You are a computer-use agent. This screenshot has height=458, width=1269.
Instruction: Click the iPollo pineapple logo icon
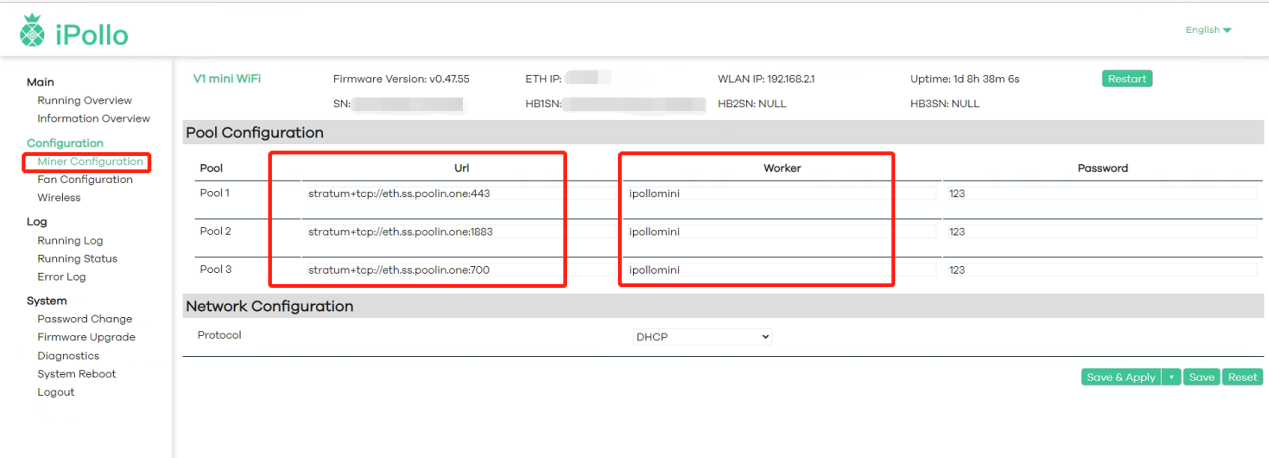coord(31,32)
